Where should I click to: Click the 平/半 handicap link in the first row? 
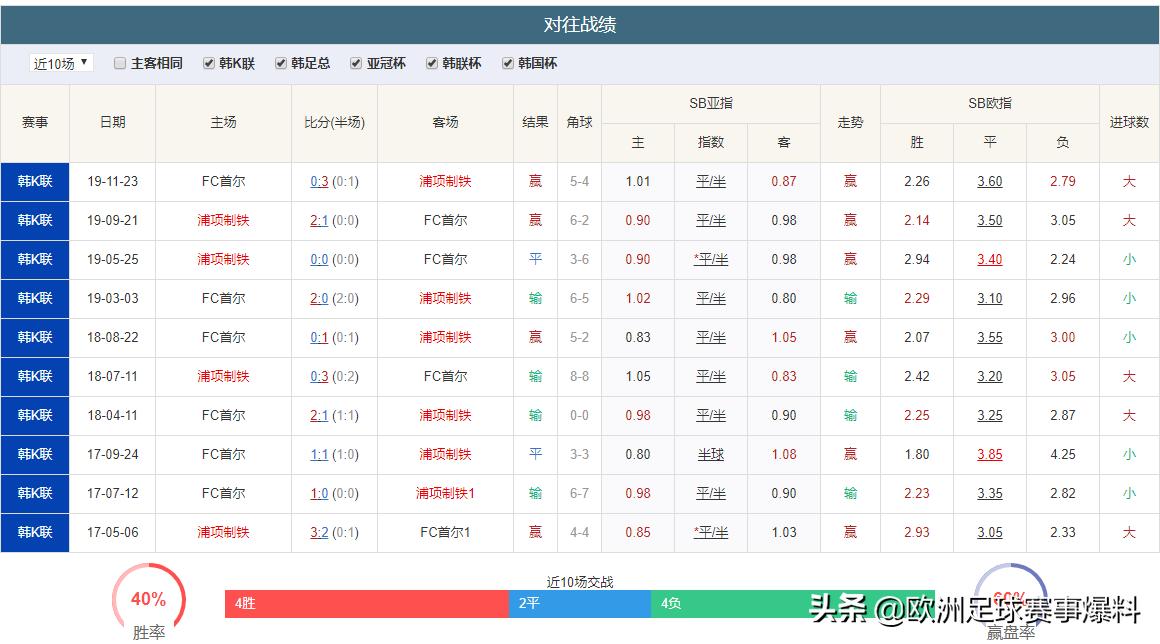(x=711, y=182)
